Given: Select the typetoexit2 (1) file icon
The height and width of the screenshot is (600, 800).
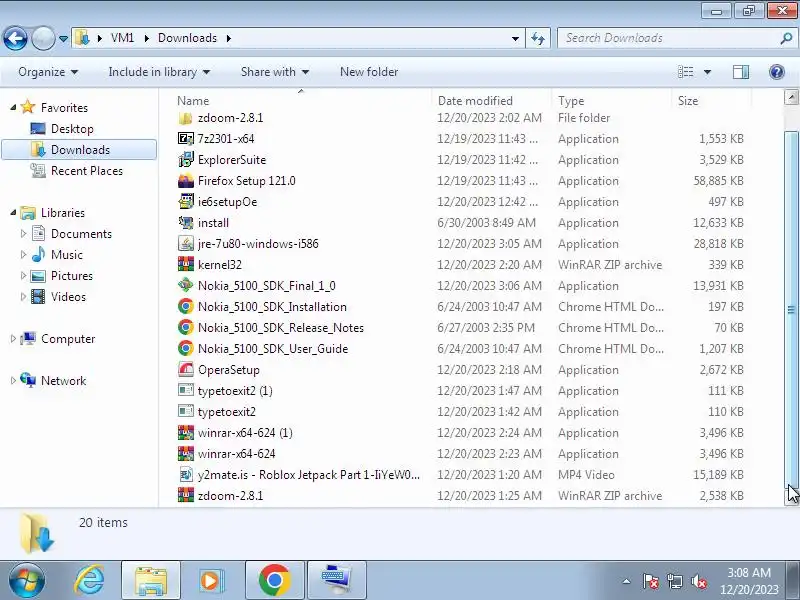Looking at the screenshot, I should pos(186,390).
